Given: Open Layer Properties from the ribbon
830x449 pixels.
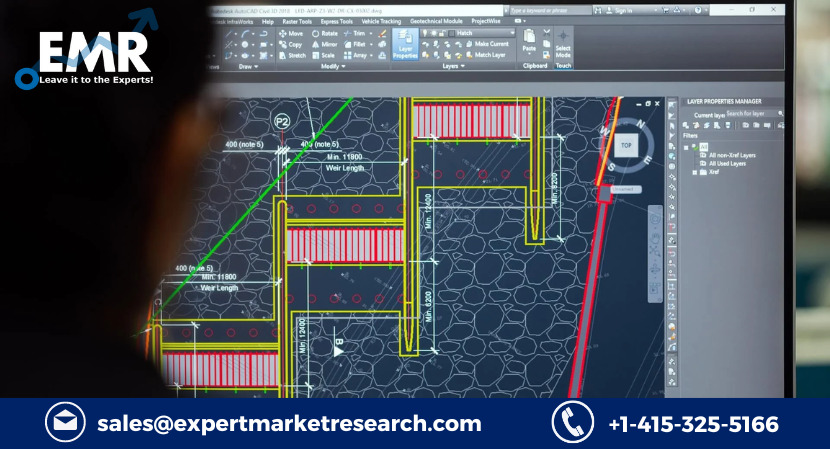Looking at the screenshot, I should pos(405,44).
